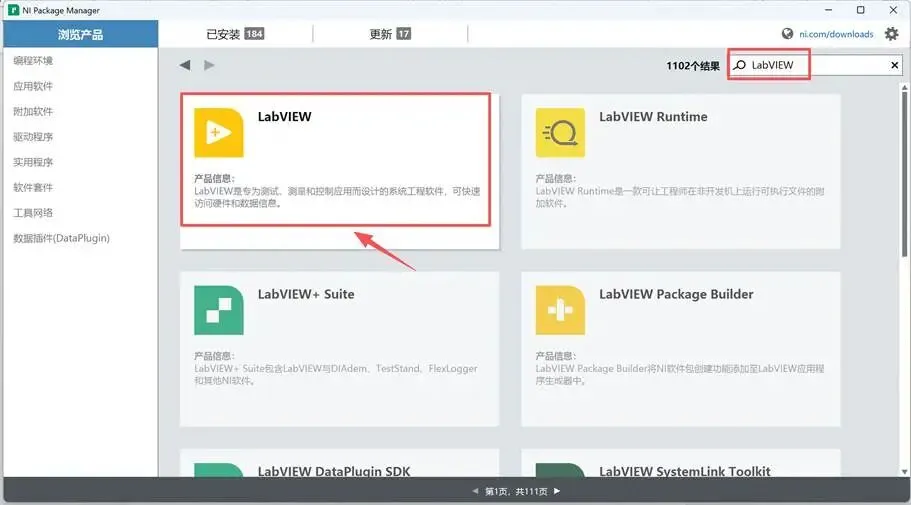
Task: Click the 第1页, 共111页 page indicator
Action: coord(517,491)
